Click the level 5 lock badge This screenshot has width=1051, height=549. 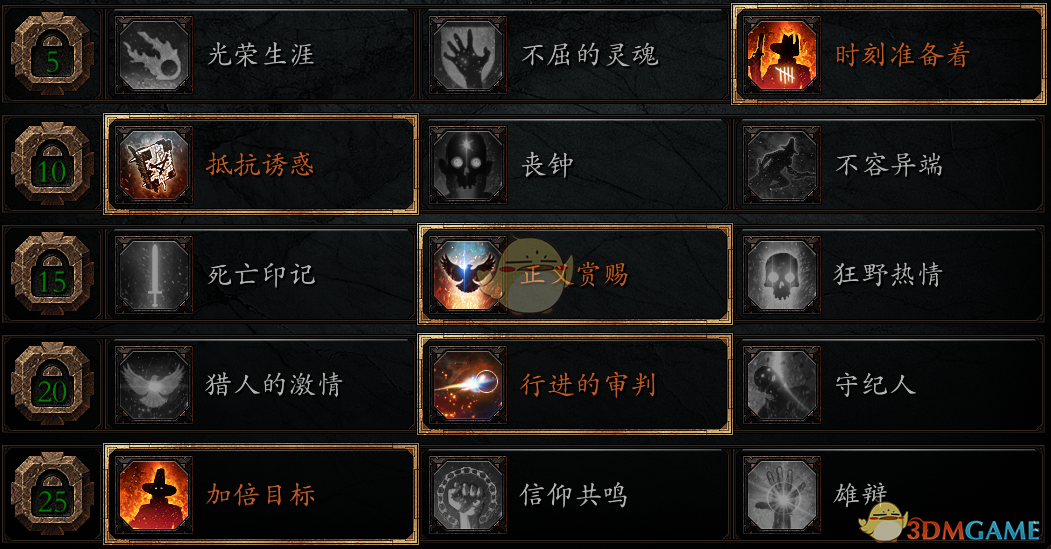coord(52,54)
